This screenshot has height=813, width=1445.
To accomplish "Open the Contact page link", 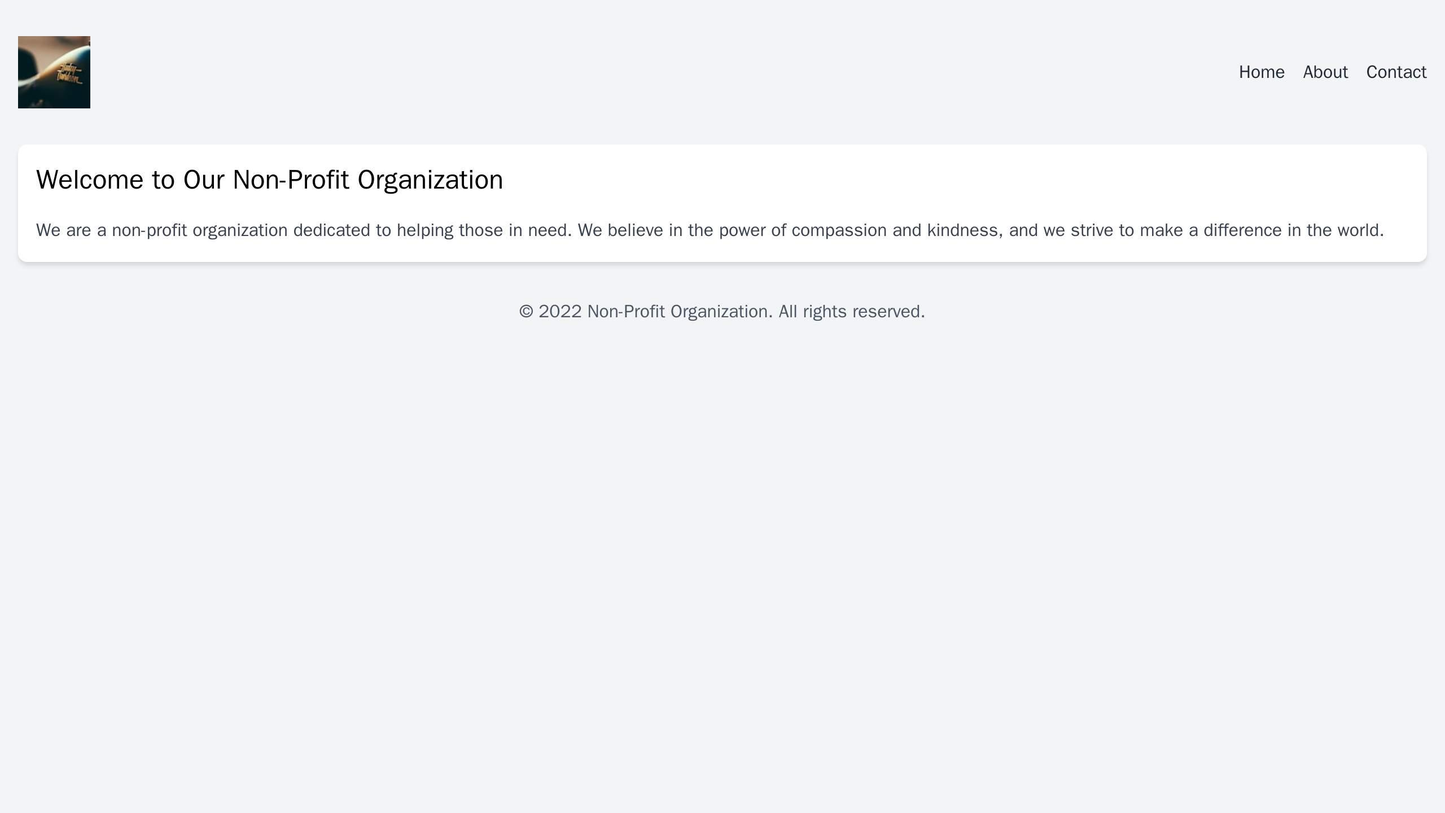I will (1396, 72).
